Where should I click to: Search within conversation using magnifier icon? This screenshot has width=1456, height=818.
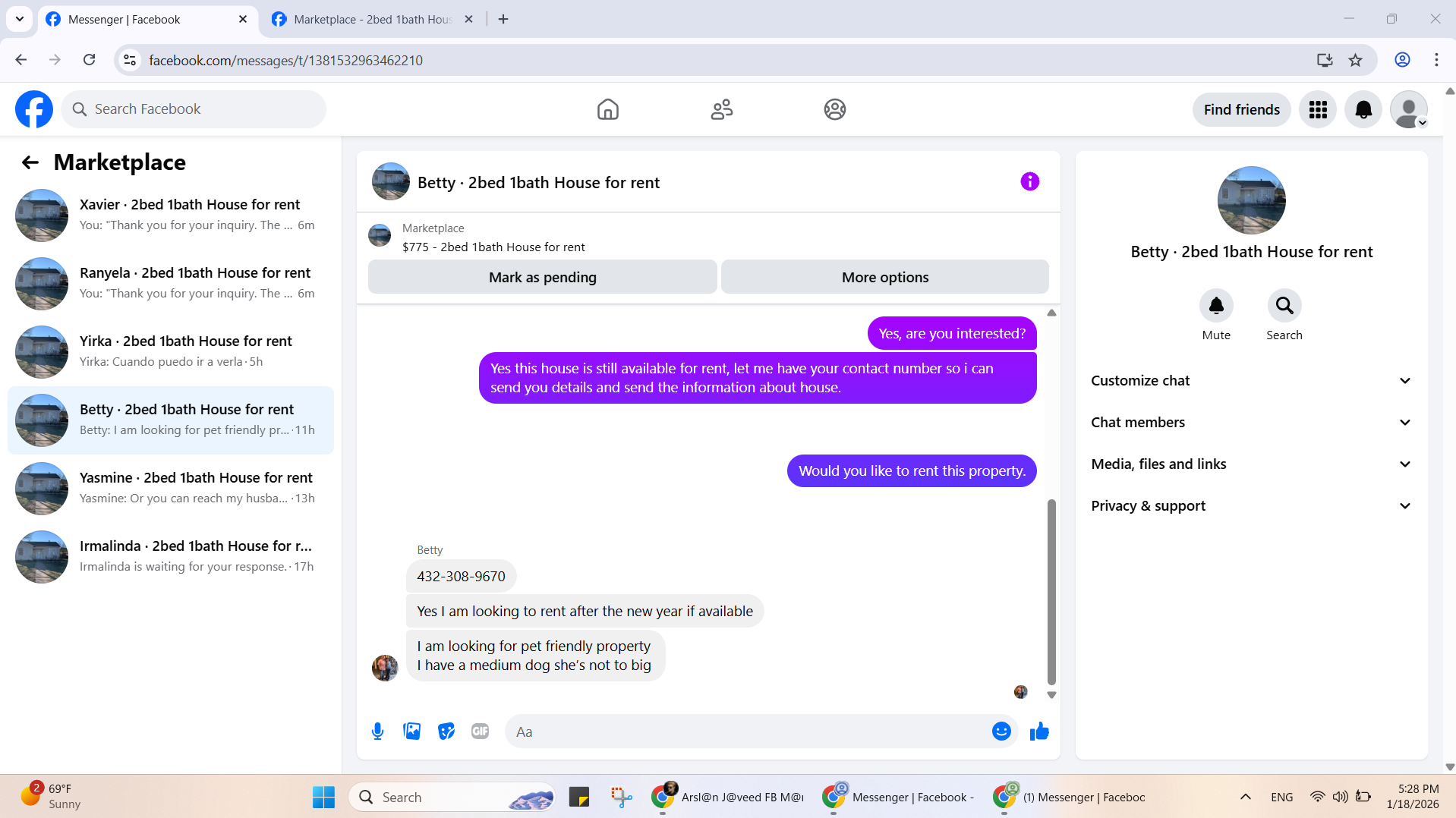tap(1284, 305)
